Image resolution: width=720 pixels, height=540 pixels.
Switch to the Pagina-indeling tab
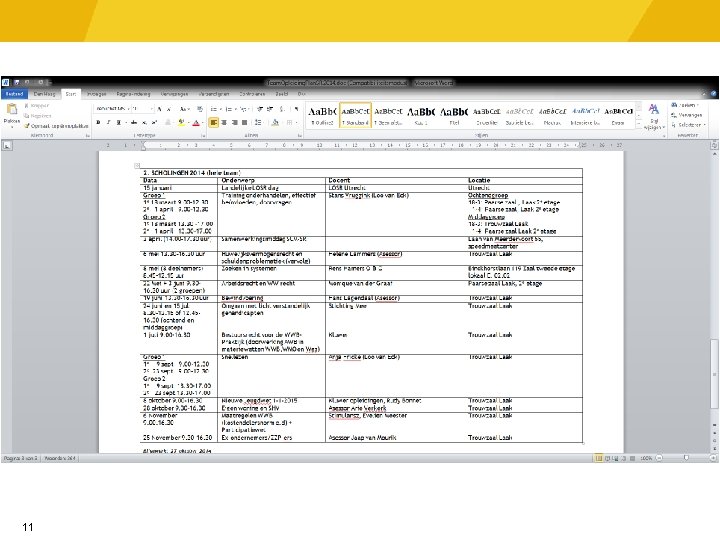point(133,94)
